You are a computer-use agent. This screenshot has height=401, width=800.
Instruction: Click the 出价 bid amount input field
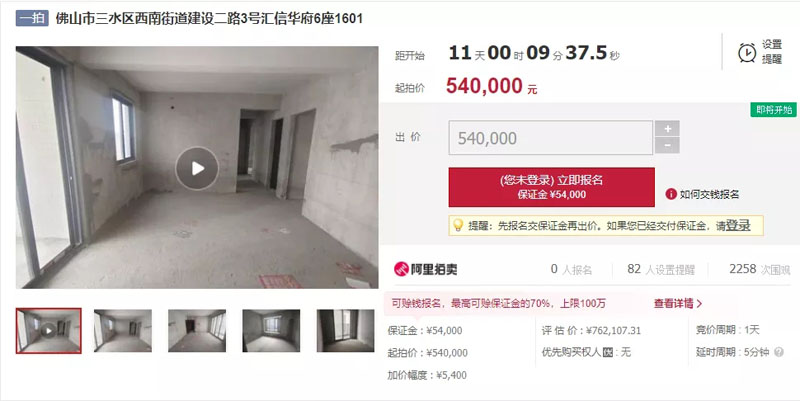[551, 138]
